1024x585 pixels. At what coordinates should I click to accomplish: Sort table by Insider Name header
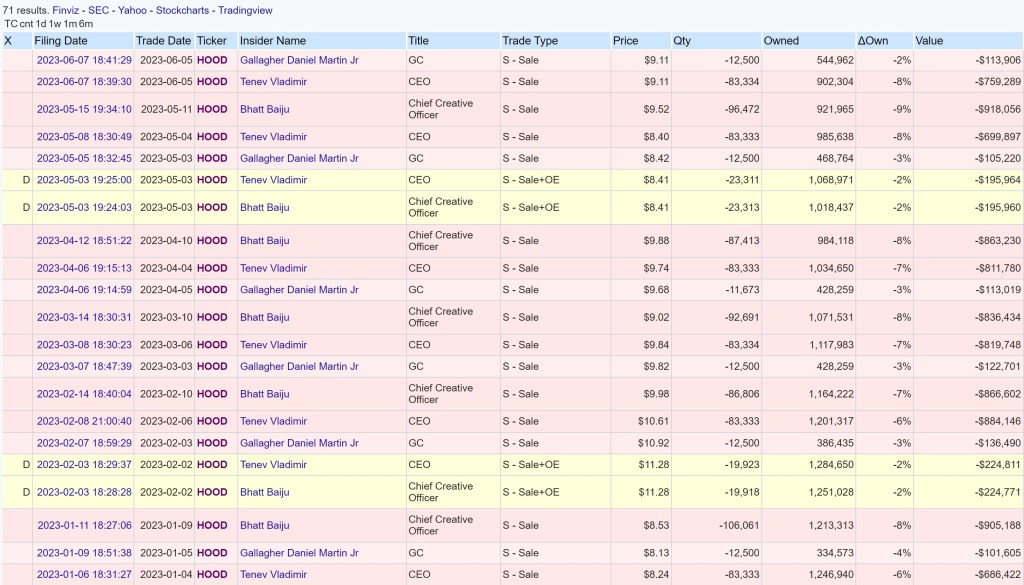[272, 40]
